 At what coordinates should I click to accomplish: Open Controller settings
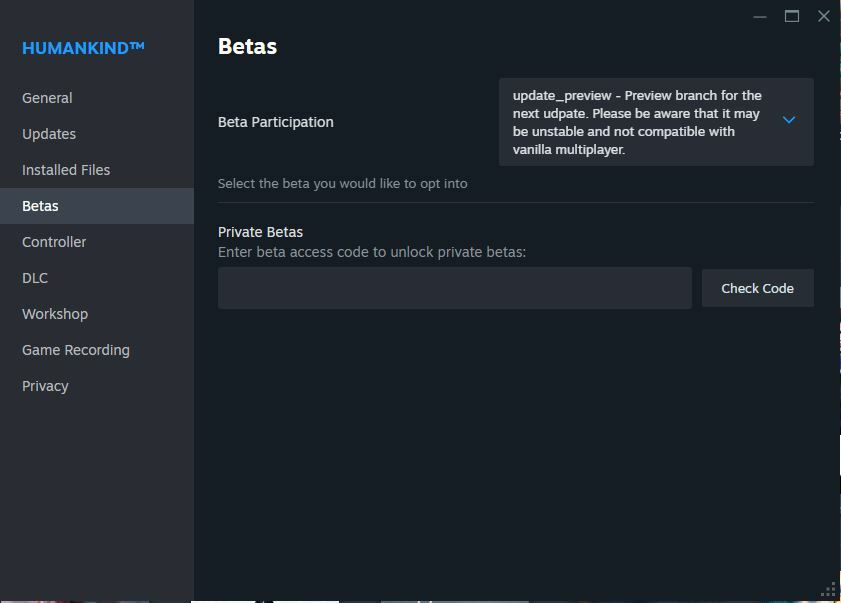(x=54, y=242)
